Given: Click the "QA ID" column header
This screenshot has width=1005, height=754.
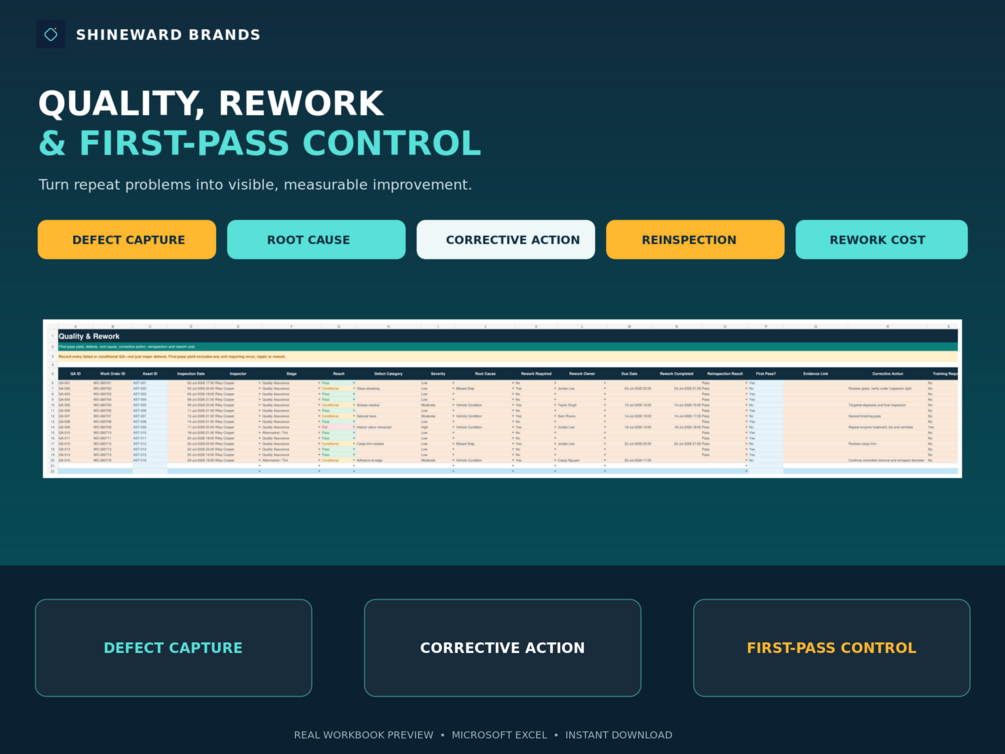Looking at the screenshot, I should pyautogui.click(x=75, y=373).
